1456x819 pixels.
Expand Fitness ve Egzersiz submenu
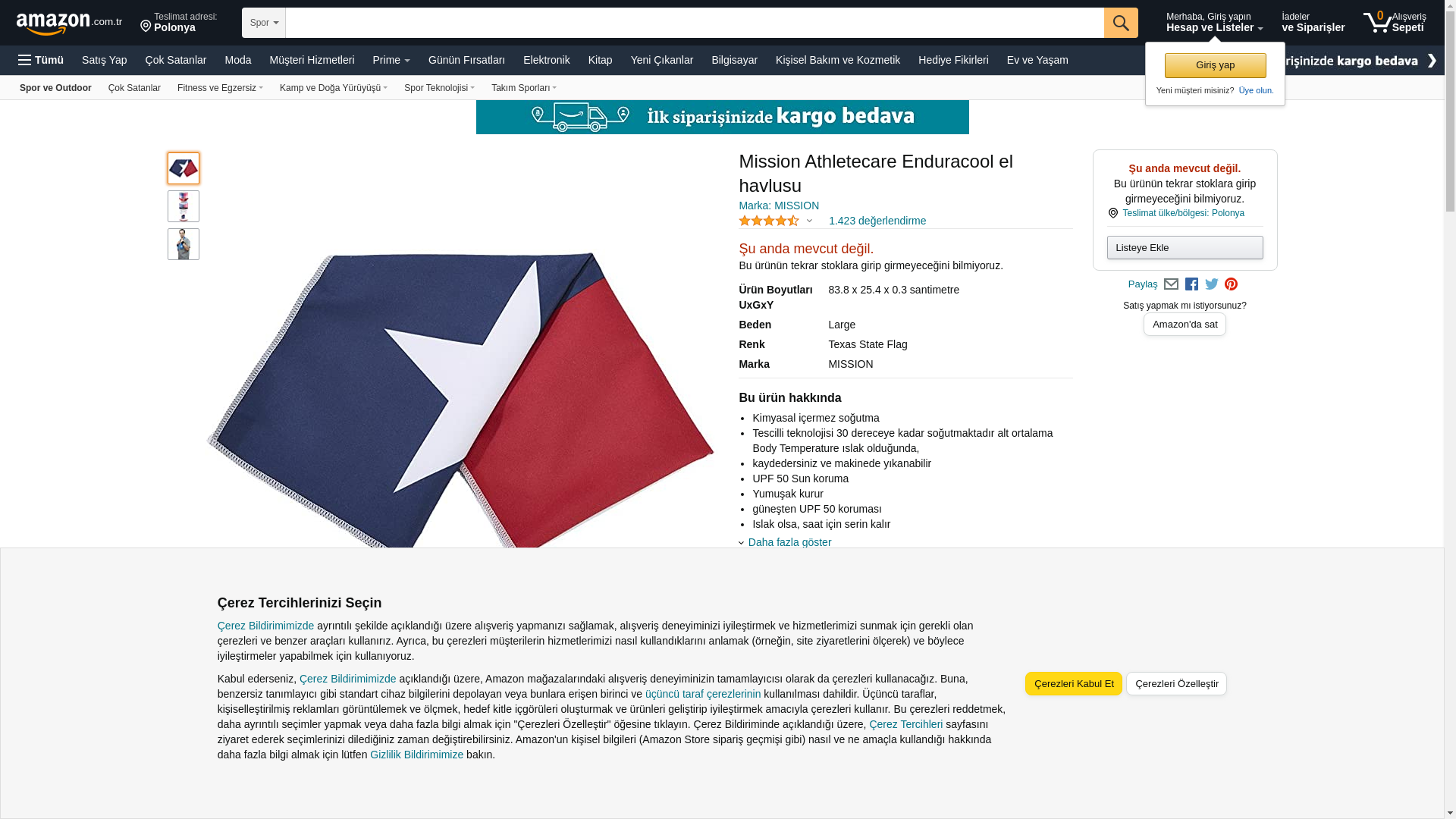coord(220,88)
